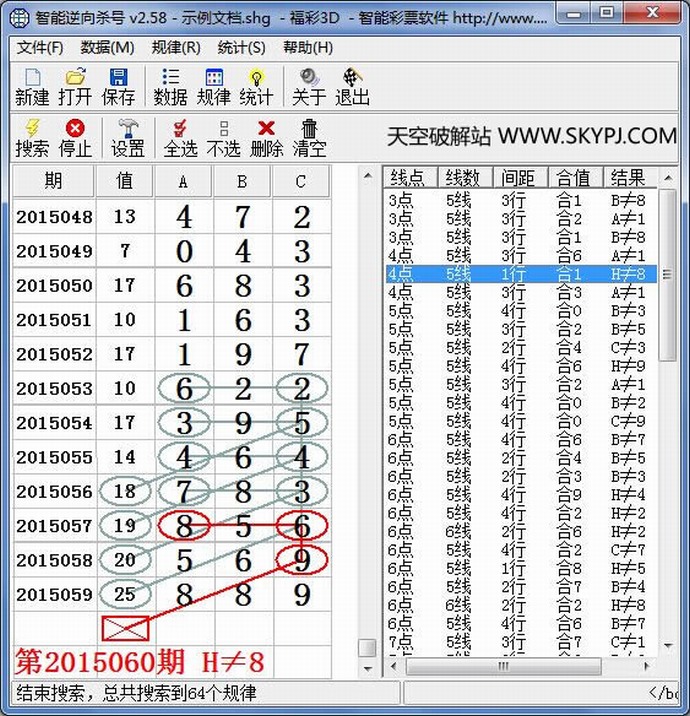690x716 pixels.
Task: Clear the list with 清空 trash icon
Action: coord(309,138)
